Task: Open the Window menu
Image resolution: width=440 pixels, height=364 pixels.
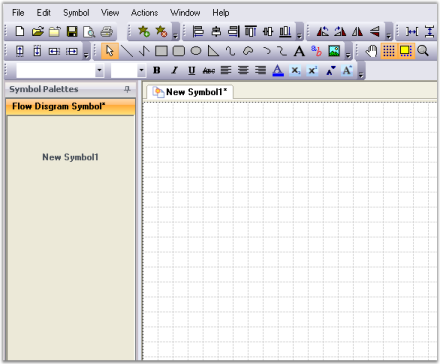Action: (185, 13)
